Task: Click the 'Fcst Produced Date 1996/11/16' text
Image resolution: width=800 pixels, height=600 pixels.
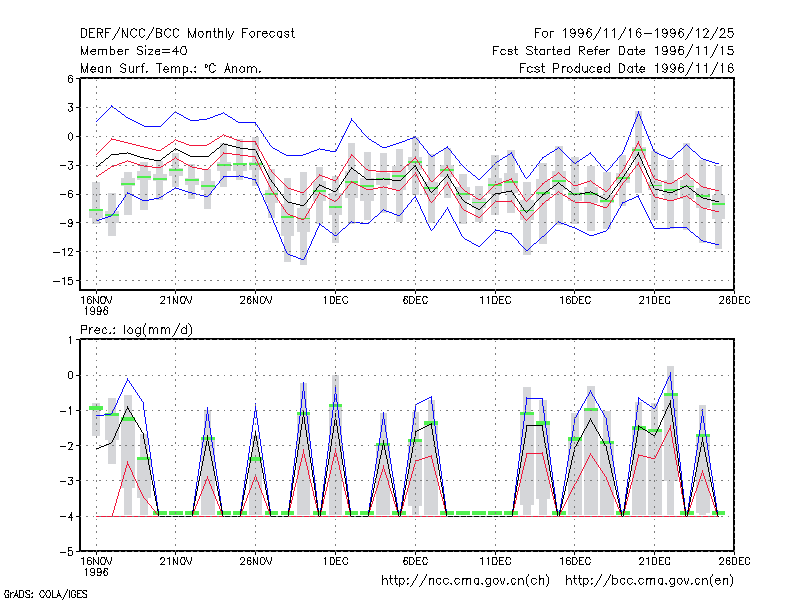Action: tap(627, 68)
